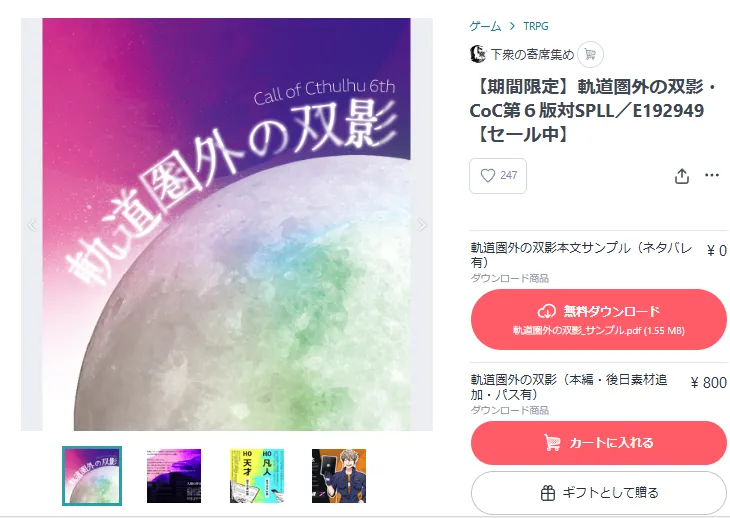Select the character illustration thumbnail

(x=339, y=476)
